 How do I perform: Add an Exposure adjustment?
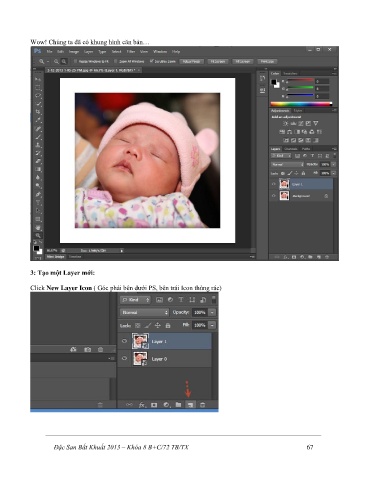(308, 124)
